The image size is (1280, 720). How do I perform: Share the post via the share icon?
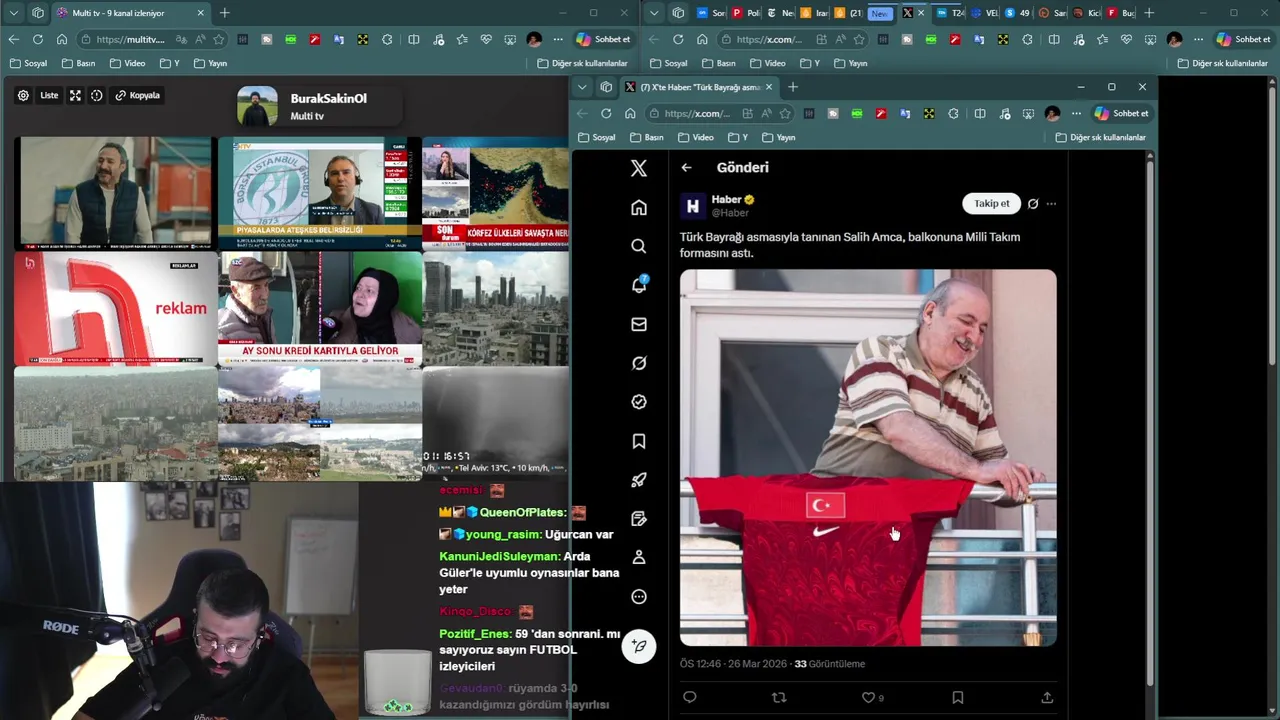[x=1047, y=697]
